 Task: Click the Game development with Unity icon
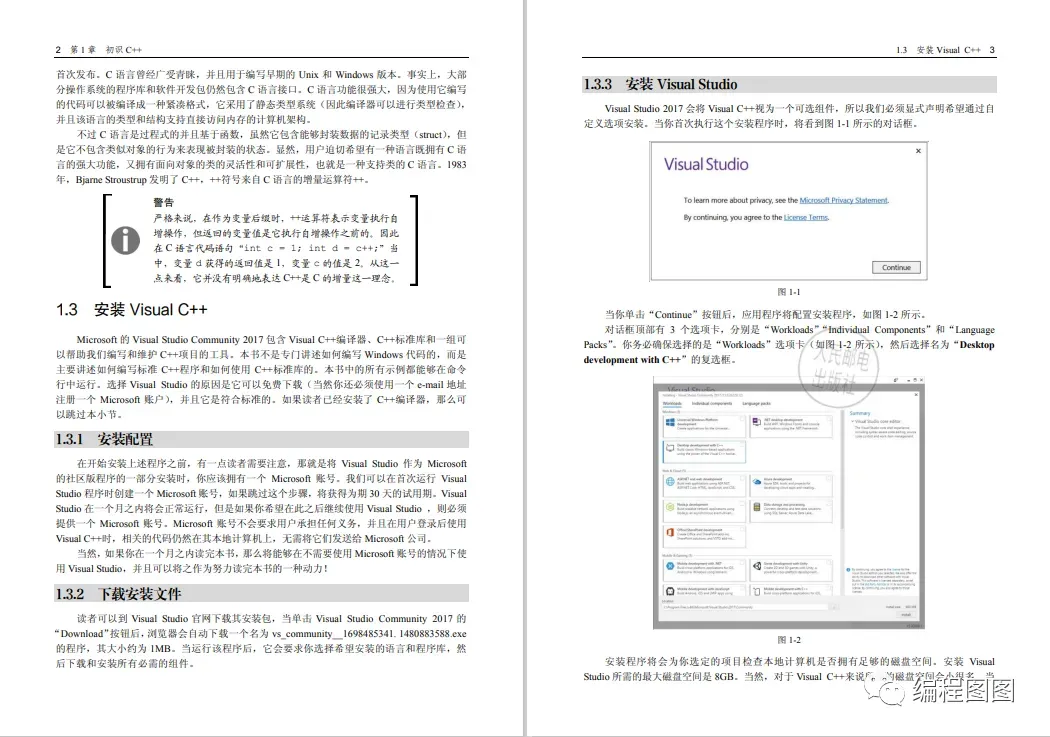tap(757, 566)
